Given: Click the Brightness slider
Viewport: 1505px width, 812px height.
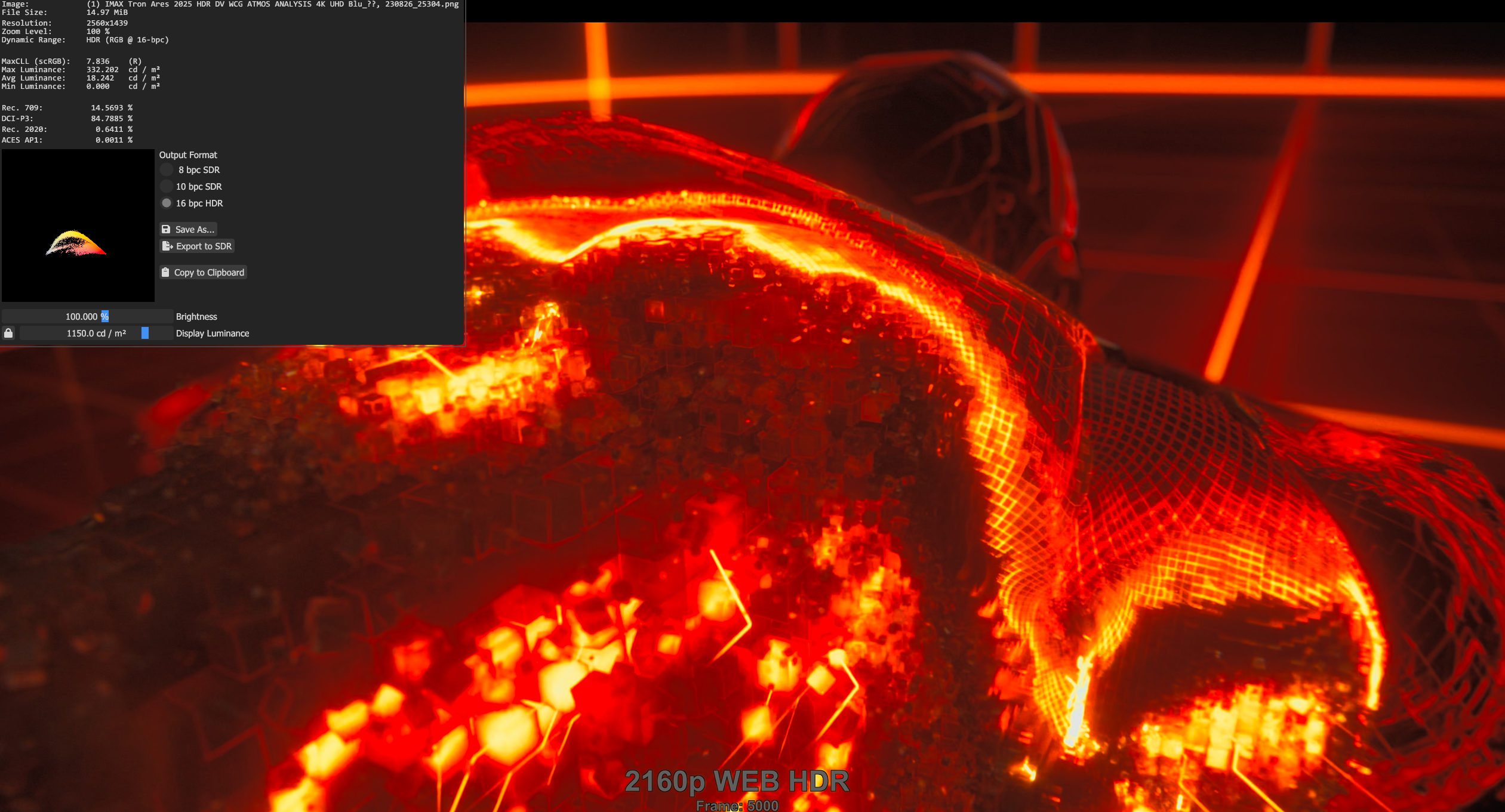Looking at the screenshot, I should point(87,317).
